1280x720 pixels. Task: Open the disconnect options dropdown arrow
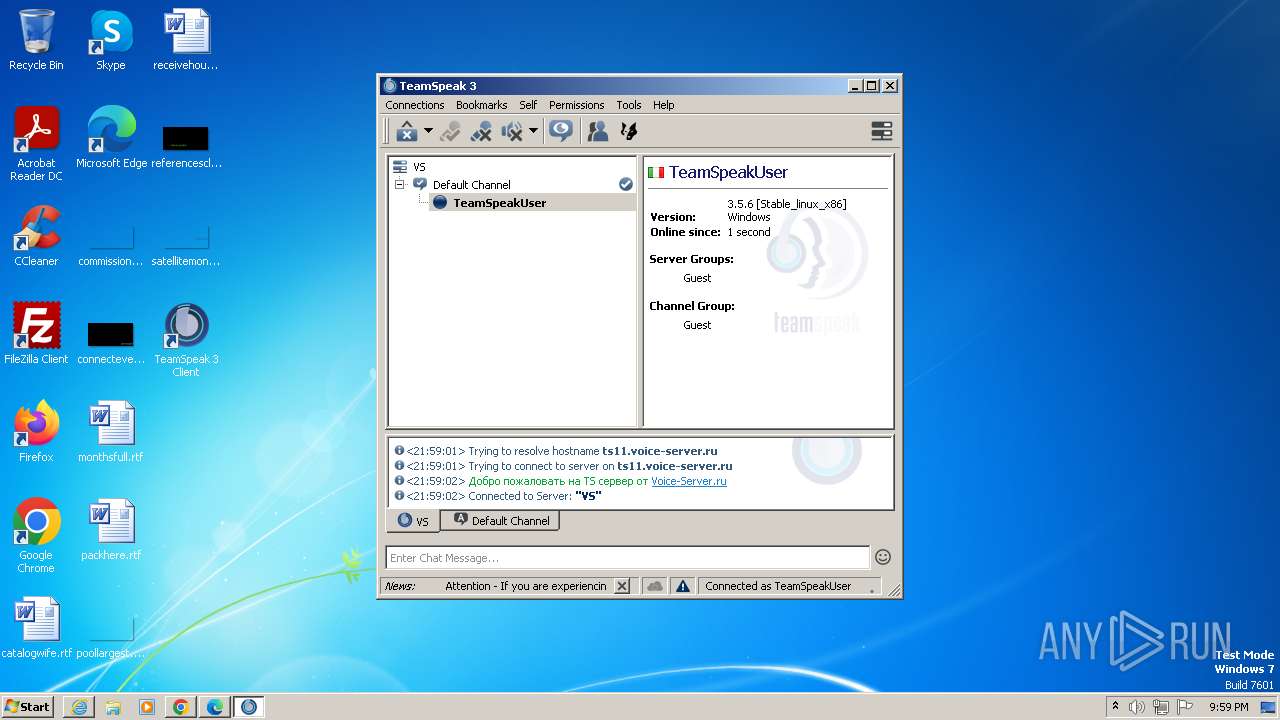pyautogui.click(x=428, y=131)
